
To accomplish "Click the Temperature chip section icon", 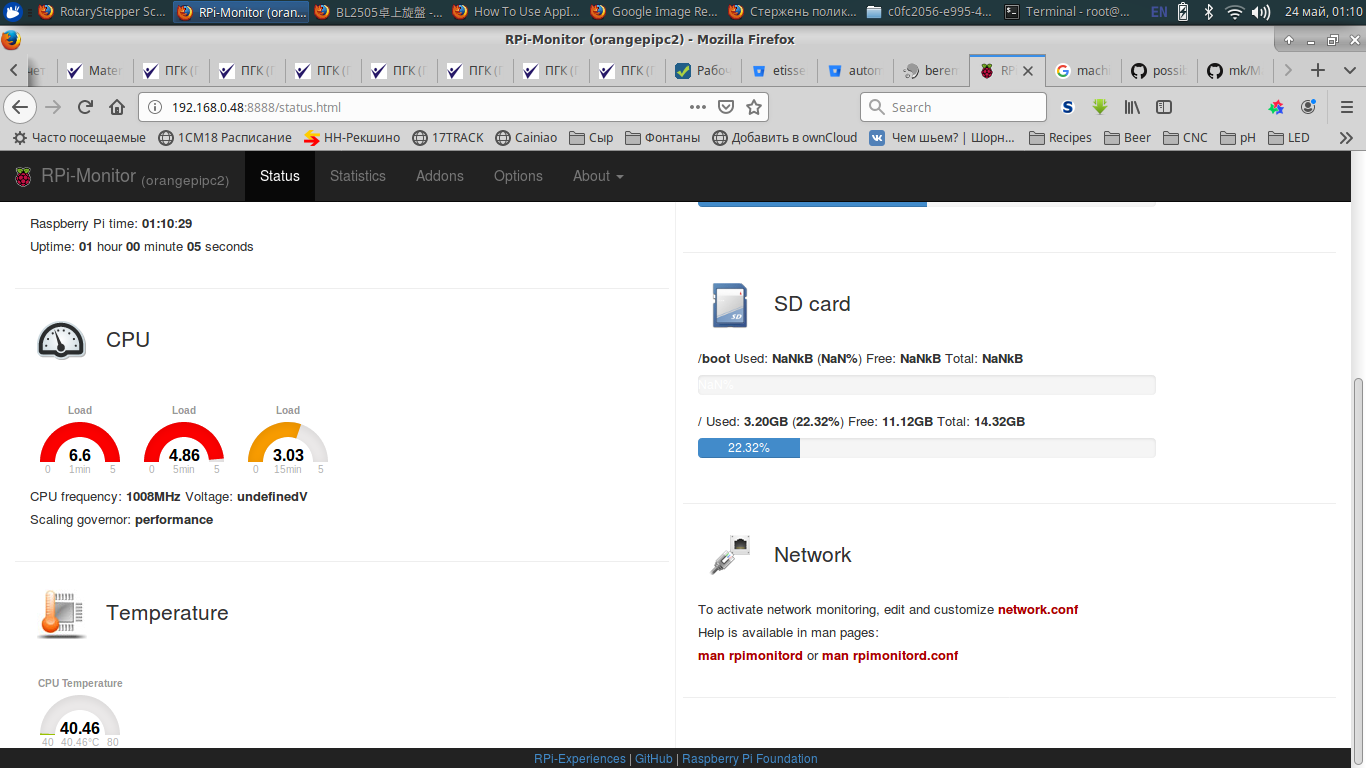I will 62,613.
